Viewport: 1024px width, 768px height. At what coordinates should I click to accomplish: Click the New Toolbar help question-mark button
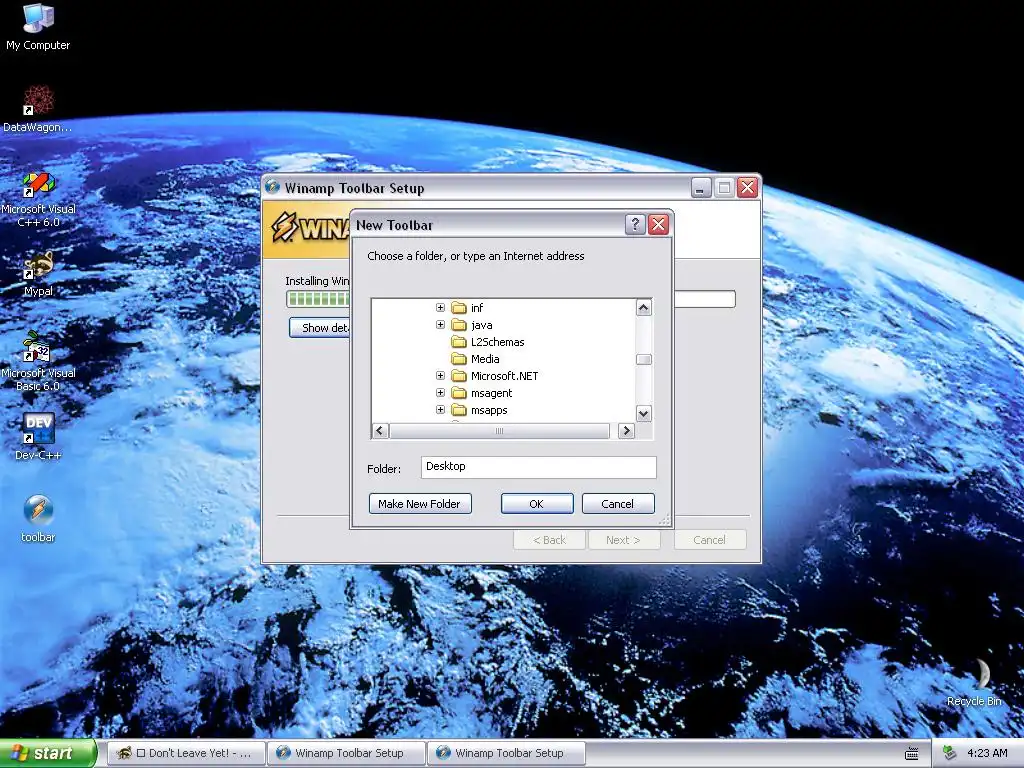pyautogui.click(x=635, y=224)
